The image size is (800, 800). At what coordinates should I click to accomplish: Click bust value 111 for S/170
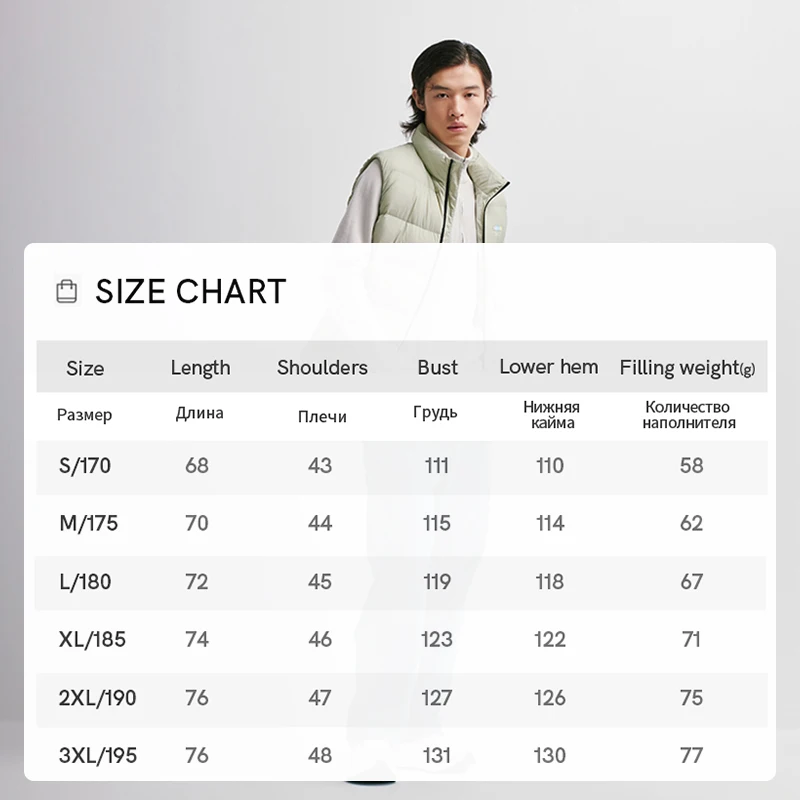tap(436, 465)
